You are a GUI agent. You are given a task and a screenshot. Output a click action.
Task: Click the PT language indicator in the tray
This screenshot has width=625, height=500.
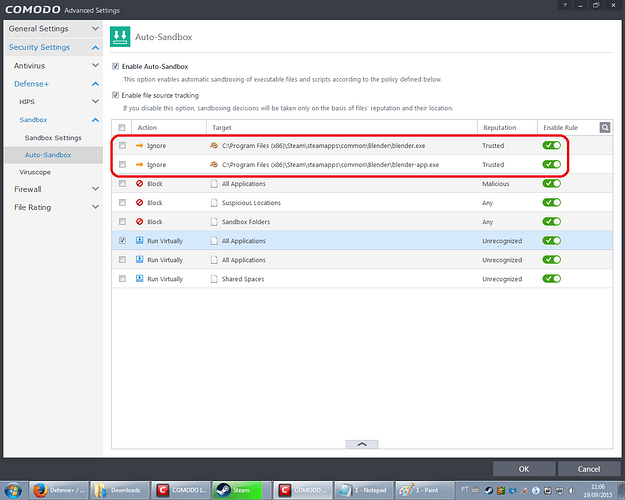465,488
